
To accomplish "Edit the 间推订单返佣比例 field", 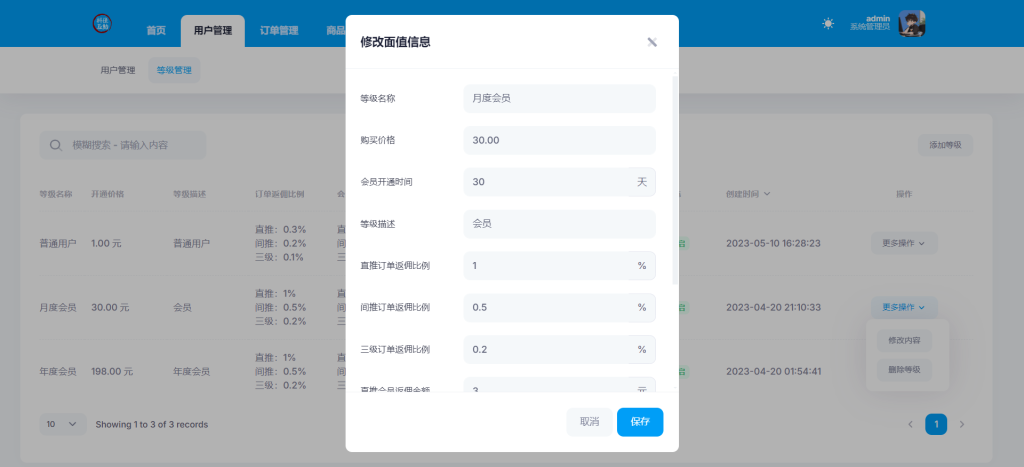I will 546,308.
